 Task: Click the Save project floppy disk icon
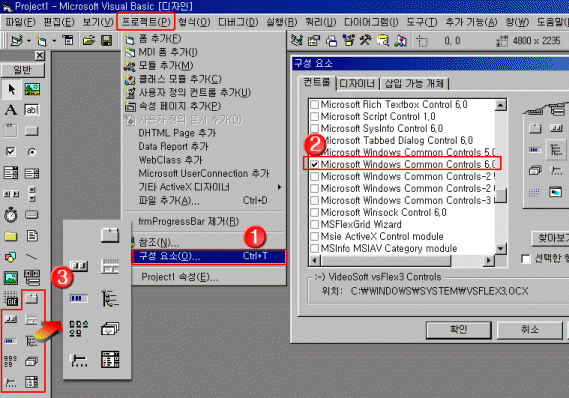tap(106, 41)
